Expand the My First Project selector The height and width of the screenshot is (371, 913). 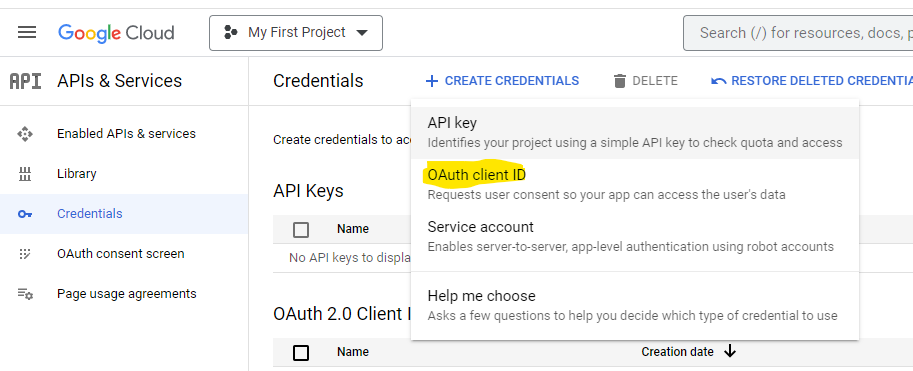point(296,33)
